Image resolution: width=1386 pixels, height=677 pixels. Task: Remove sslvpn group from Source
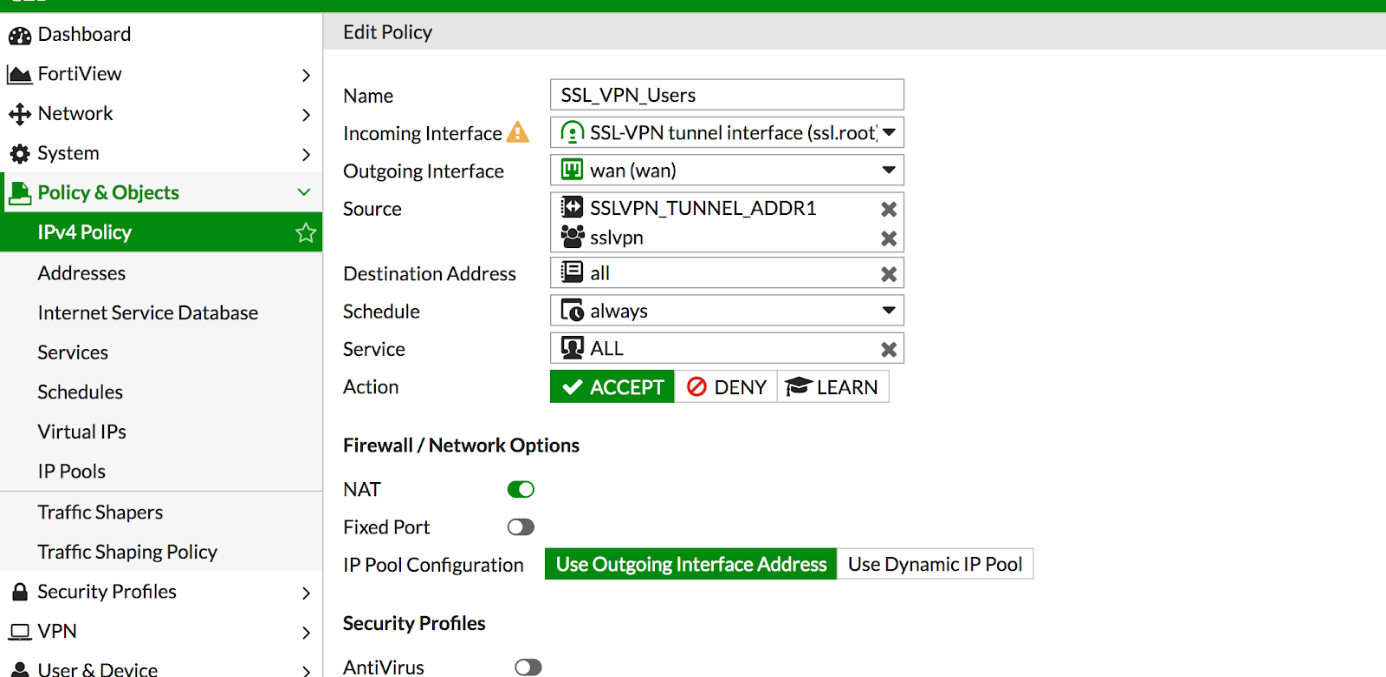tap(888, 238)
